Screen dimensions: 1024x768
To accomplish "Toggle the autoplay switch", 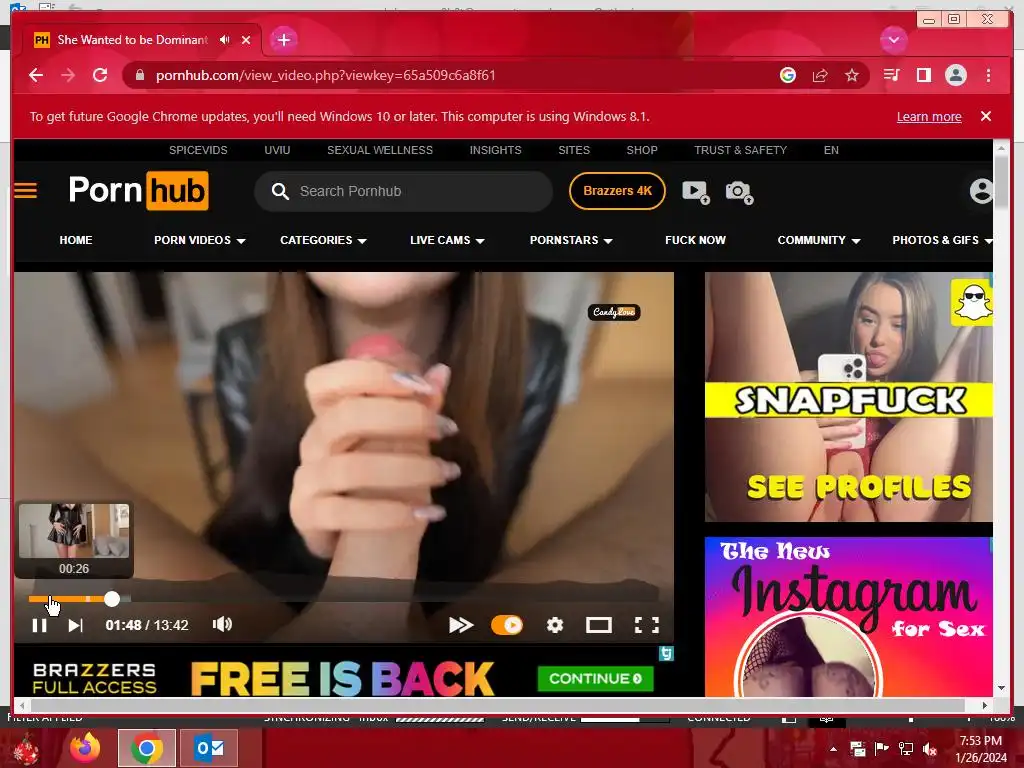I will pos(507,626).
